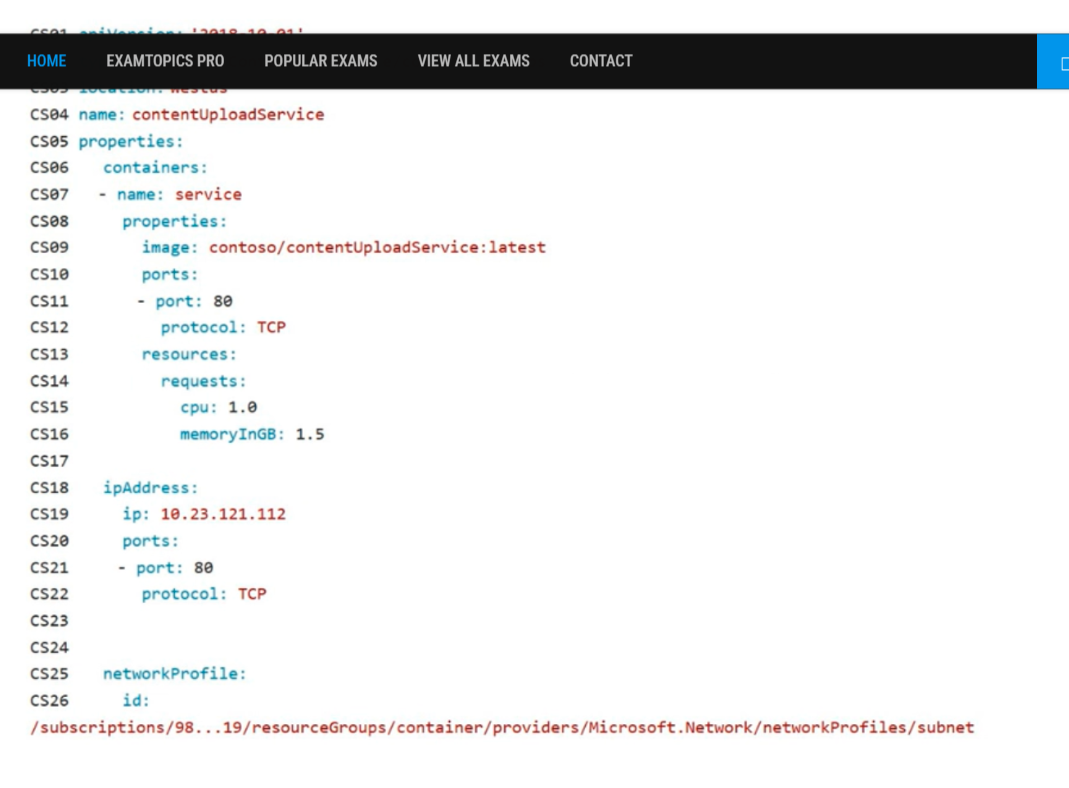
Task: Click the containers: key text
Action: click(155, 168)
